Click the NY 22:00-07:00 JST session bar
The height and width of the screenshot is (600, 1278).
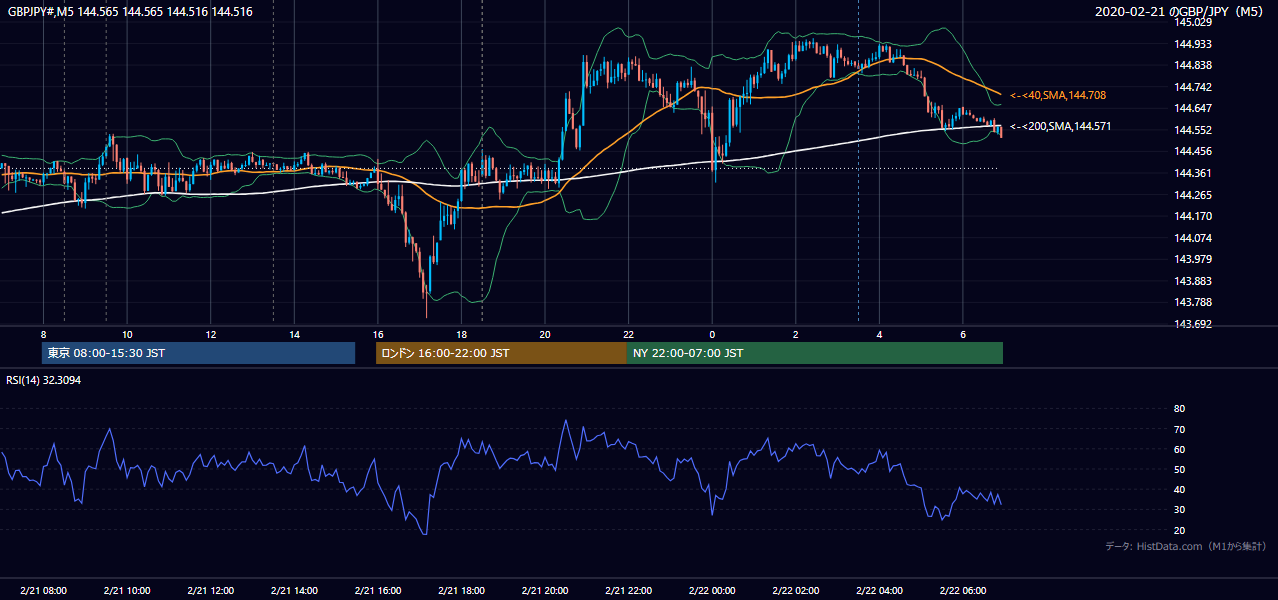pyautogui.click(x=815, y=353)
